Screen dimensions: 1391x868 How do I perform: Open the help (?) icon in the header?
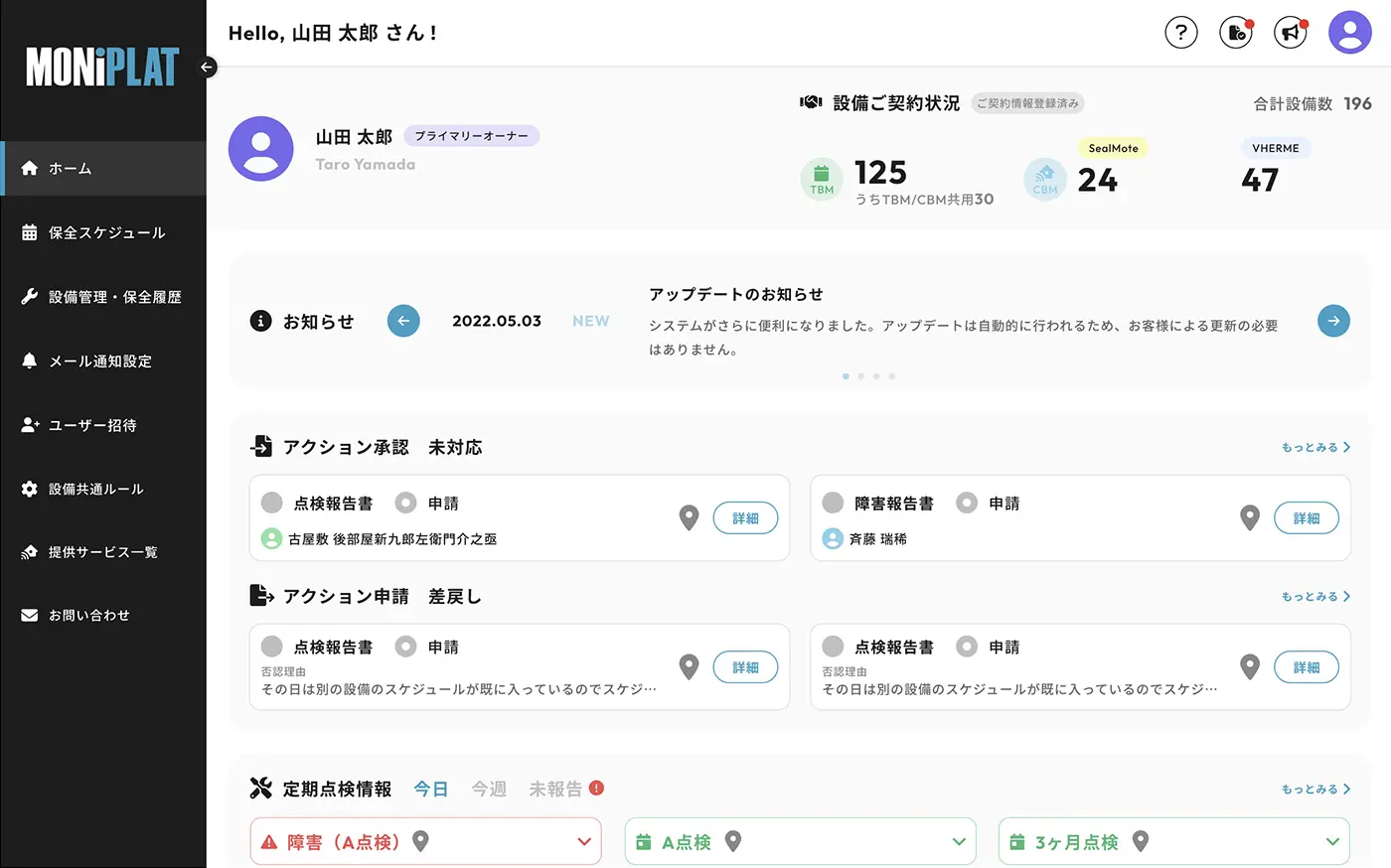[1180, 32]
